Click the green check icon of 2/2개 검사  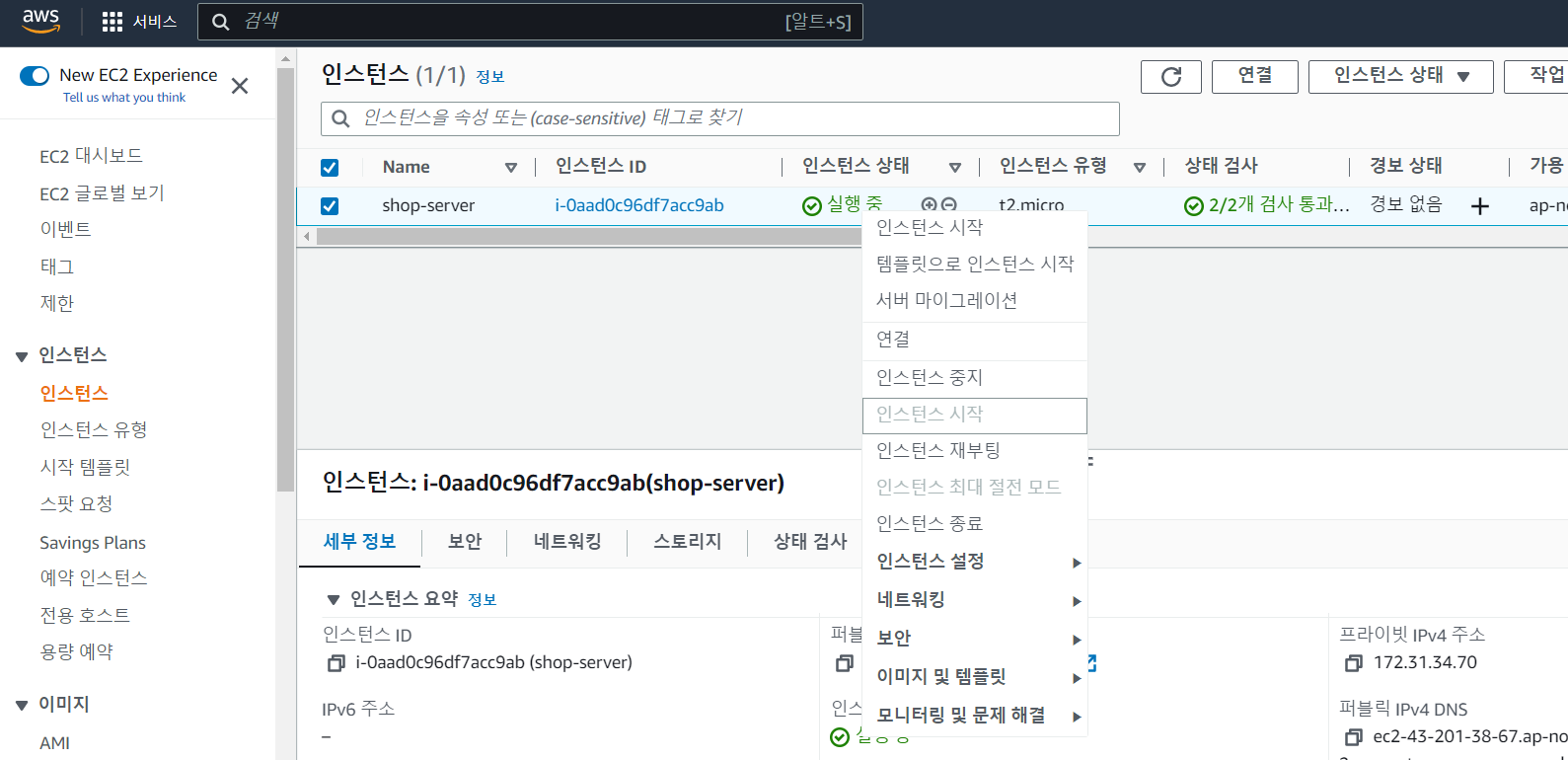click(x=1194, y=205)
